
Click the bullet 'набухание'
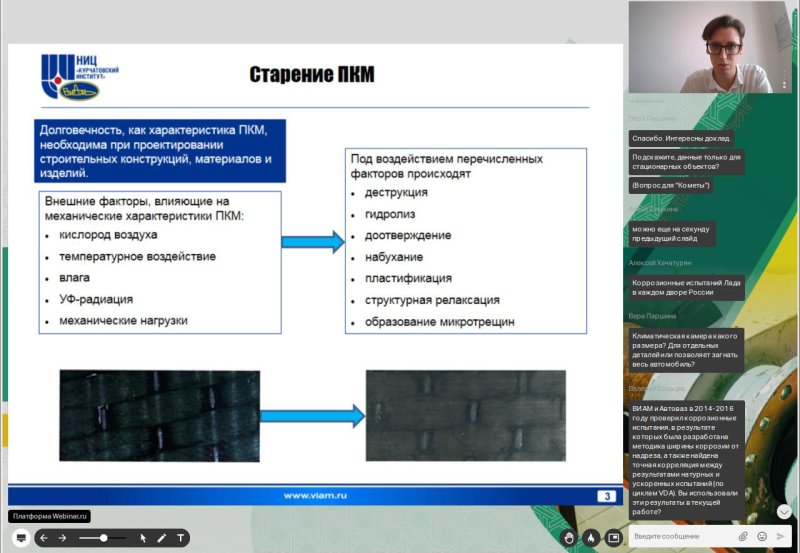pos(394,257)
